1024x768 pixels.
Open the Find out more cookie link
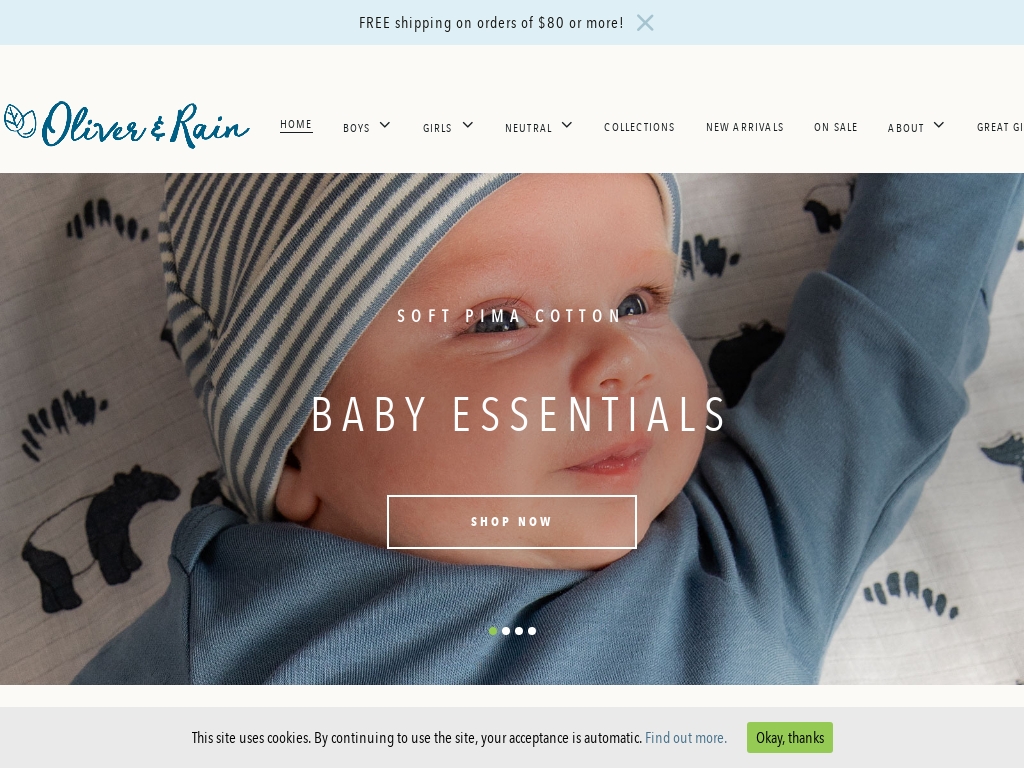click(686, 738)
